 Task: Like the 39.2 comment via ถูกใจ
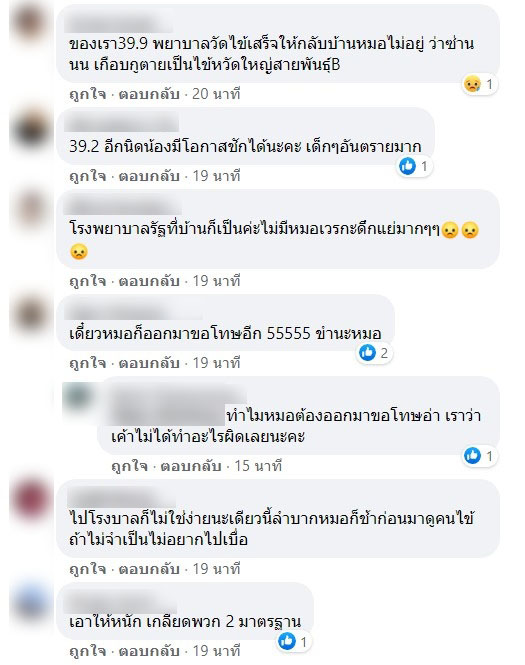[x=87, y=176]
